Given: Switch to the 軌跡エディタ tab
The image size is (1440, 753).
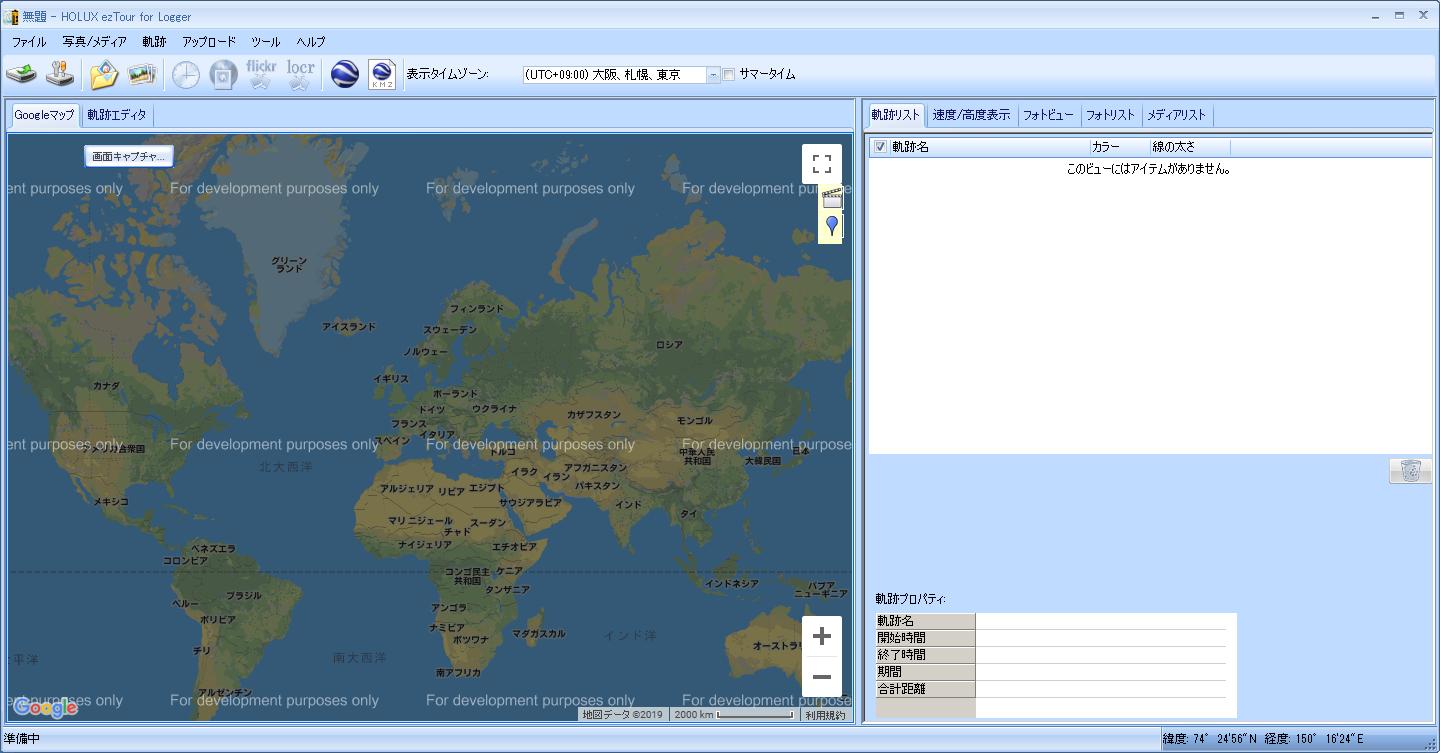Looking at the screenshot, I should coord(116,115).
